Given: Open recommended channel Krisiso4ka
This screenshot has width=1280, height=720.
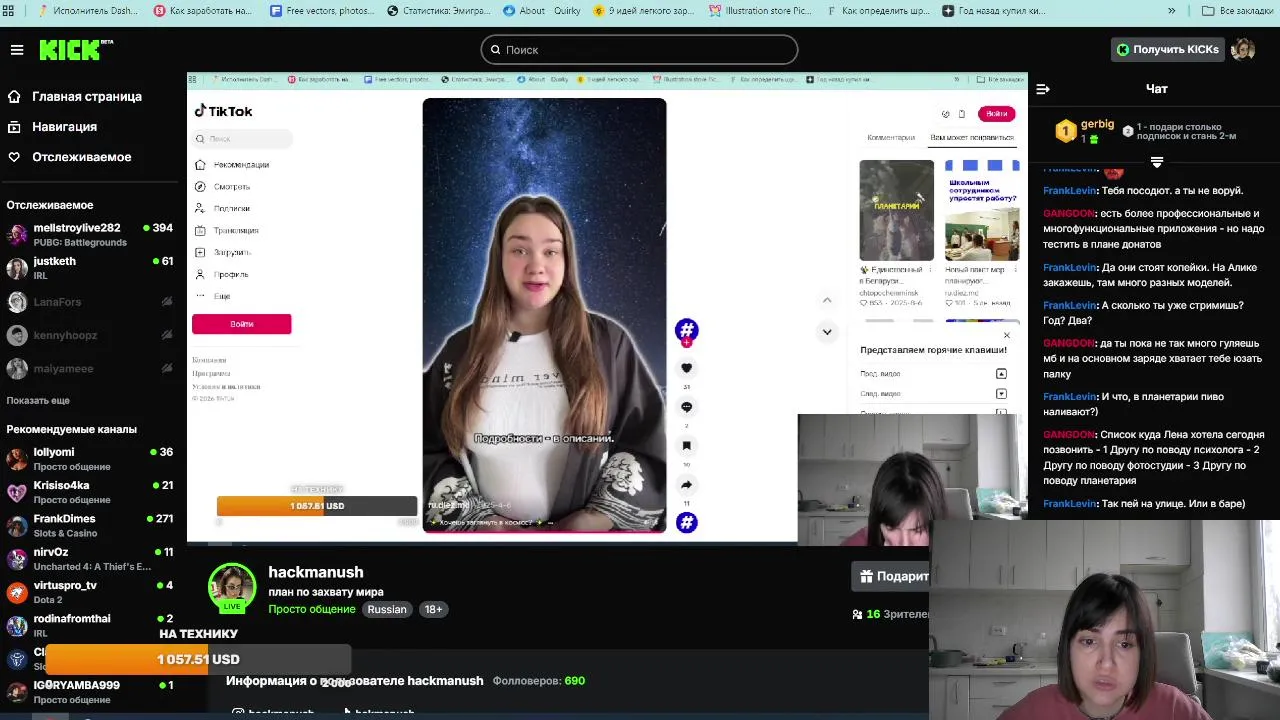Looking at the screenshot, I should [x=91, y=491].
